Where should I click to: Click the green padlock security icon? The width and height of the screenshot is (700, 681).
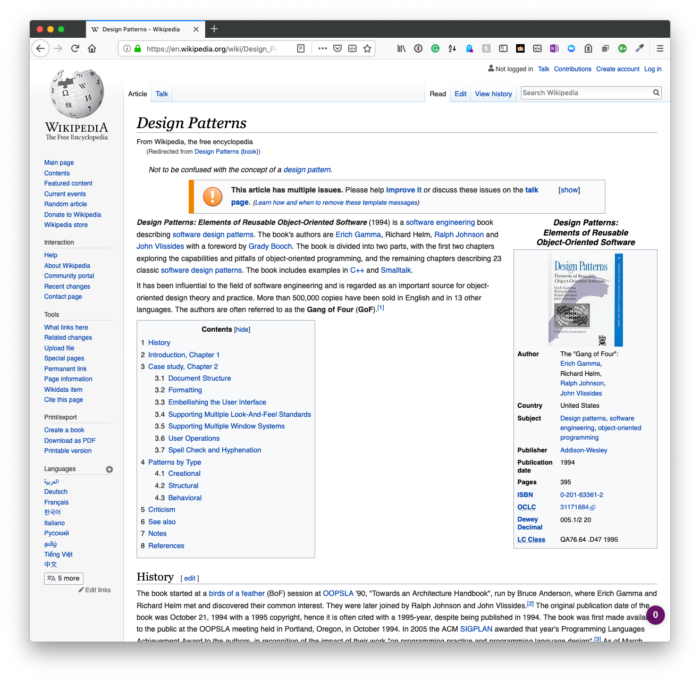(138, 49)
